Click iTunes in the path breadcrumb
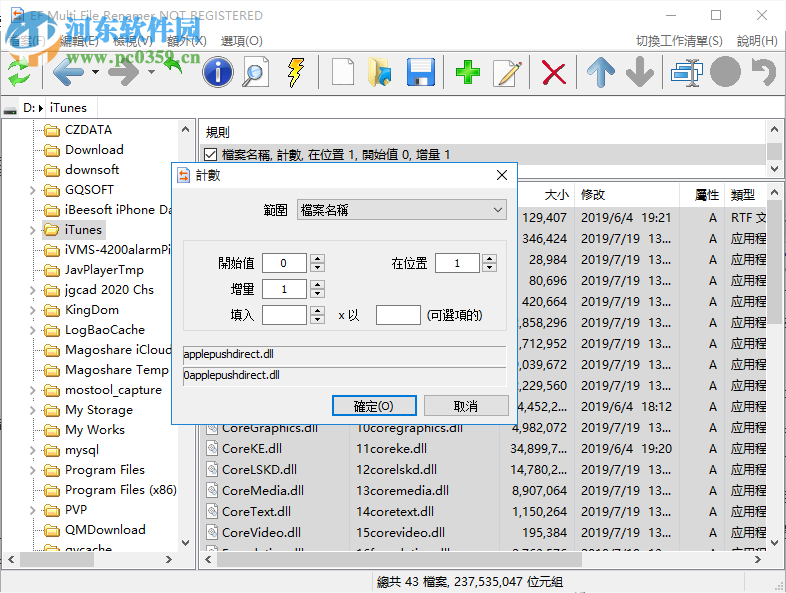Image resolution: width=786 pixels, height=593 pixels. click(x=68, y=108)
